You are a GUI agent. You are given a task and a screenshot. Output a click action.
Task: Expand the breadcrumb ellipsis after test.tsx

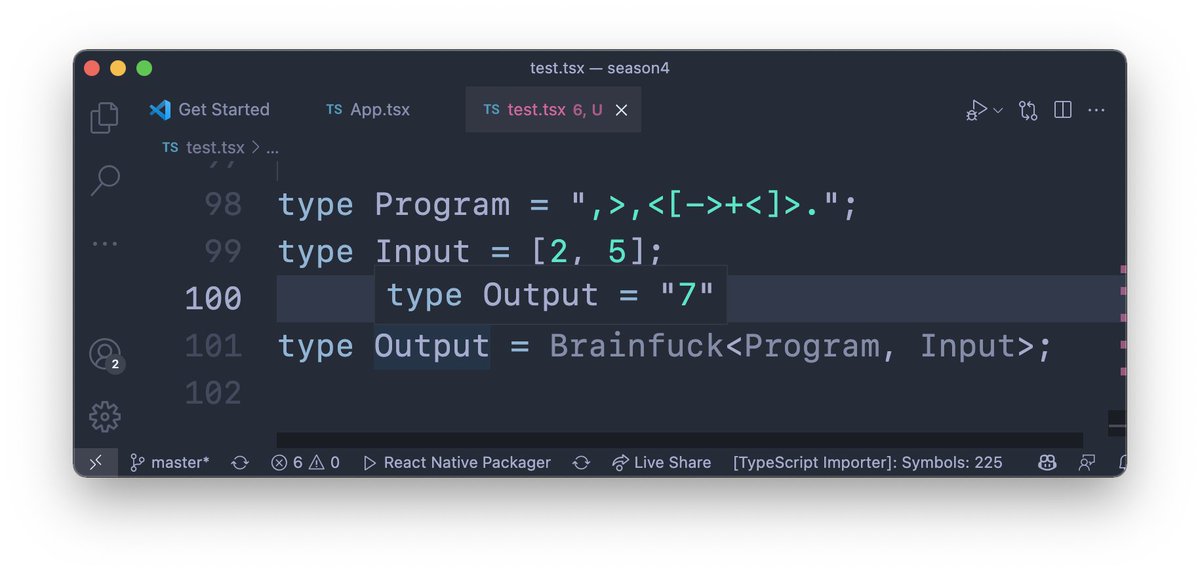pos(272,148)
